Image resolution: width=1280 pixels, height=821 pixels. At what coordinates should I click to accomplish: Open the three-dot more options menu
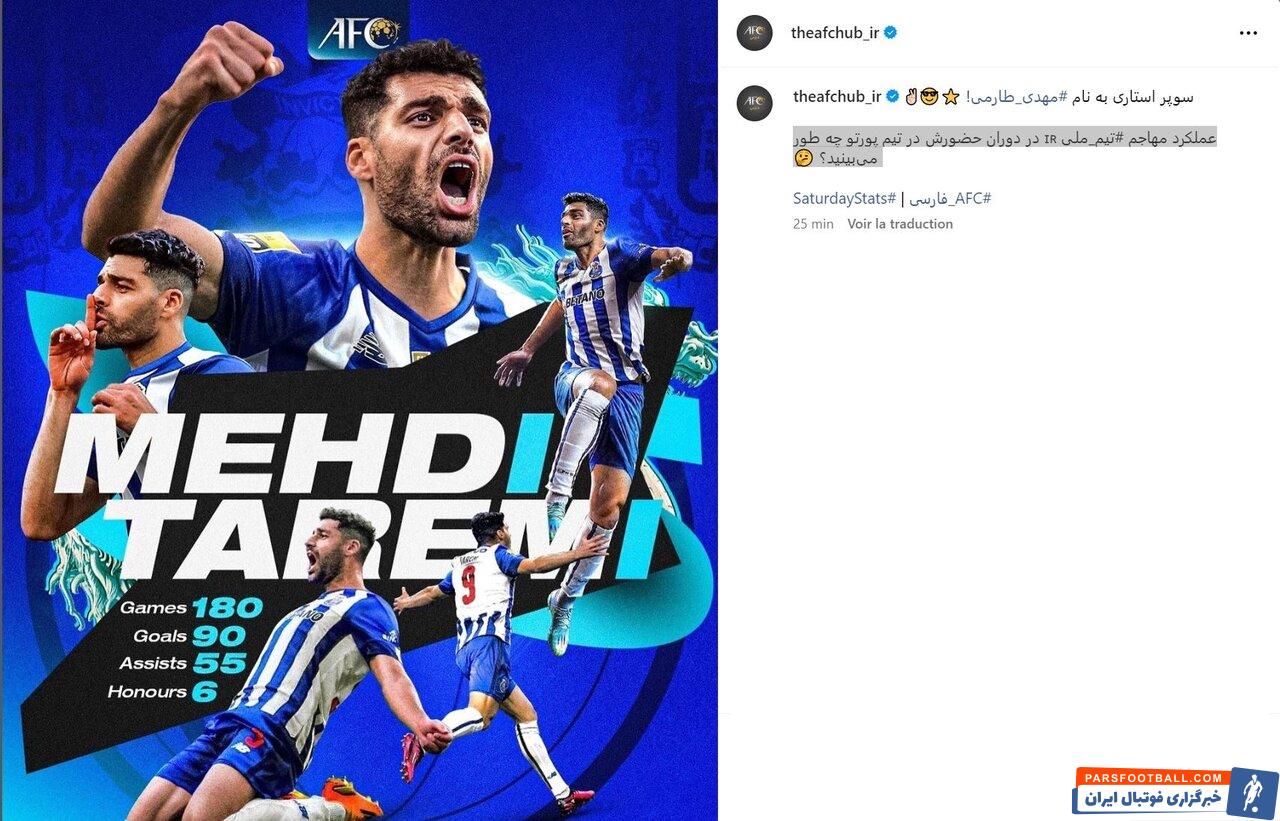1248,33
